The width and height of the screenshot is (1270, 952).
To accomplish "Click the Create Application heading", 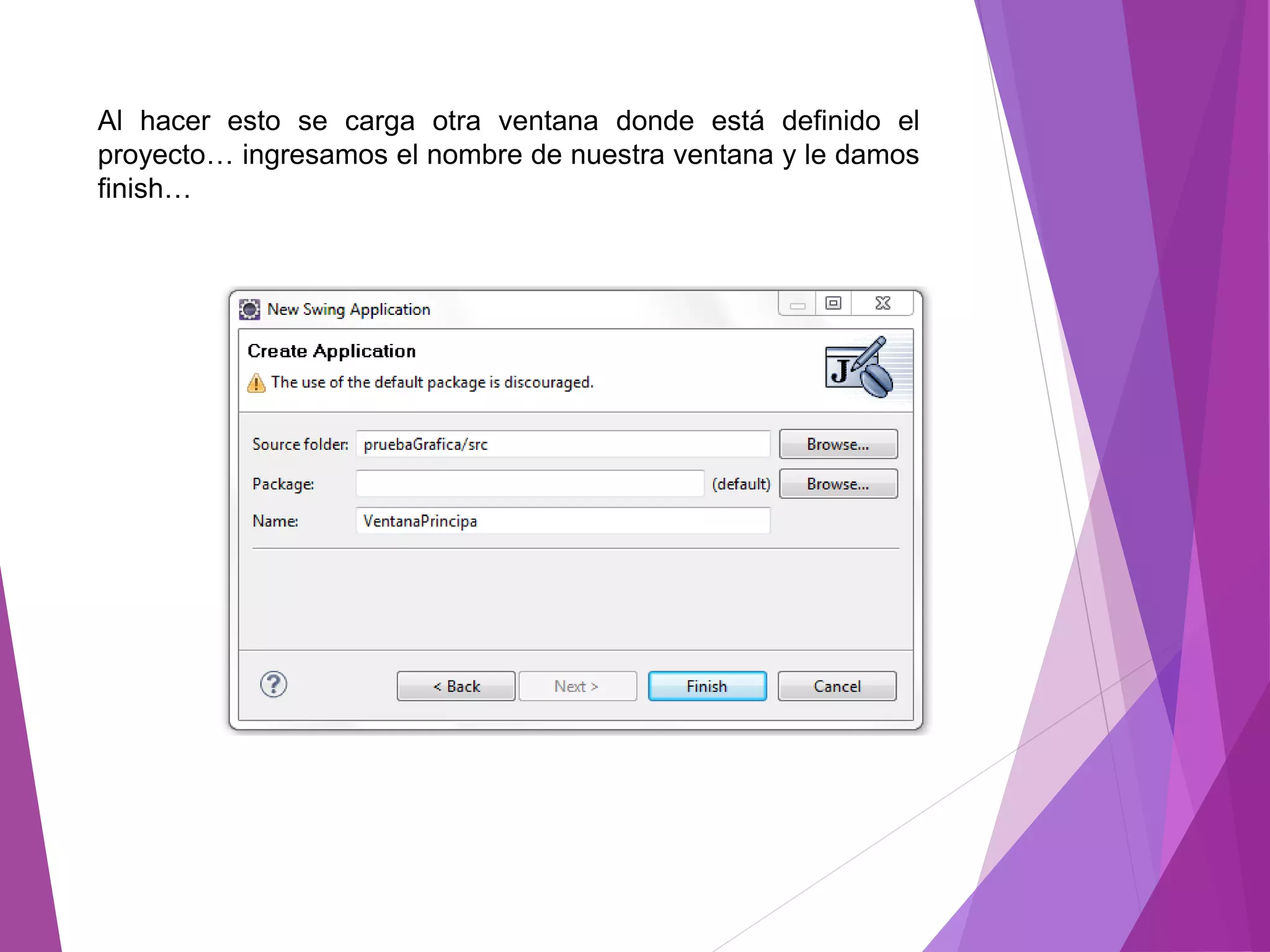I will (x=332, y=351).
